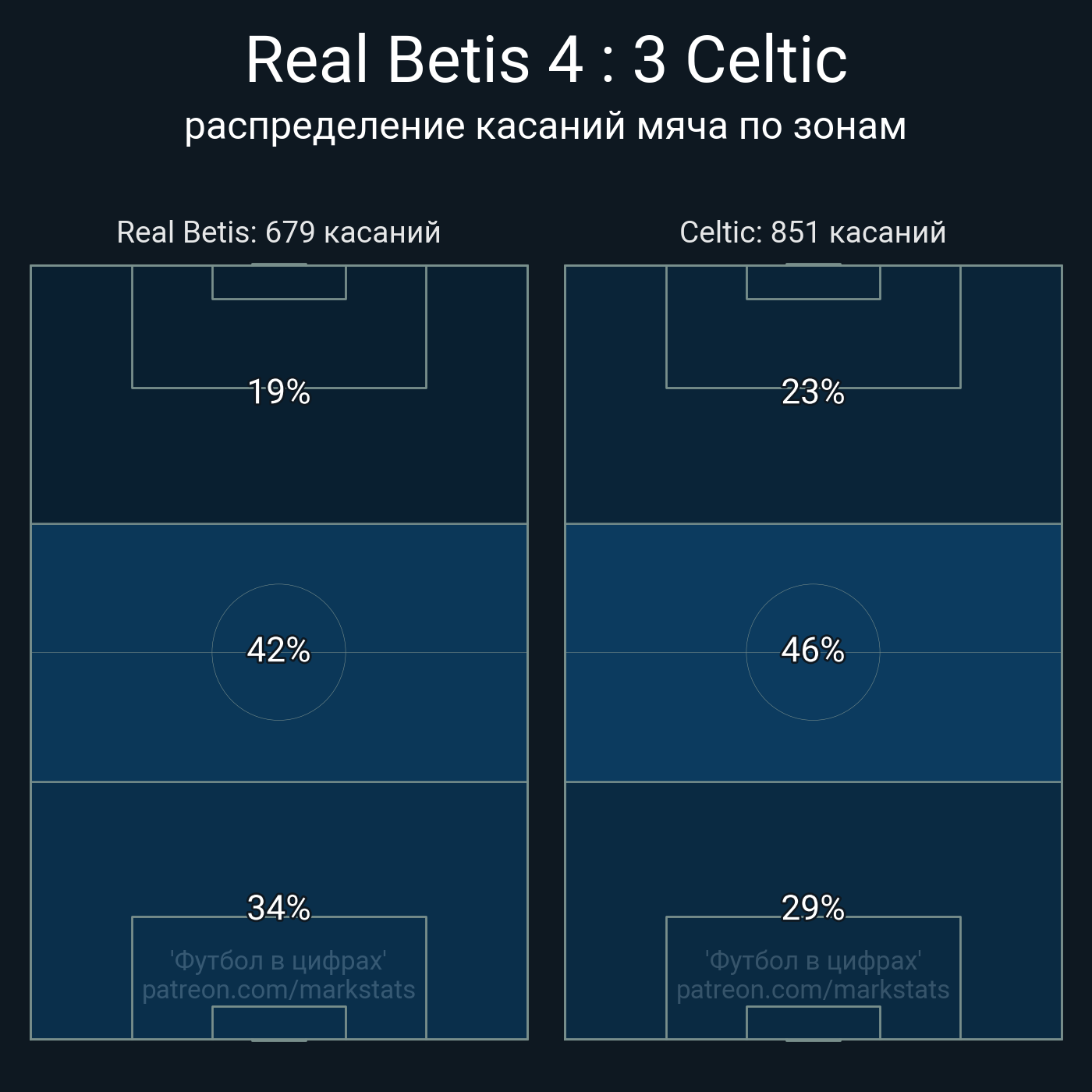Click the top six-yard box on Betis pitch
This screenshot has width=1092, height=1092.
tap(278, 282)
